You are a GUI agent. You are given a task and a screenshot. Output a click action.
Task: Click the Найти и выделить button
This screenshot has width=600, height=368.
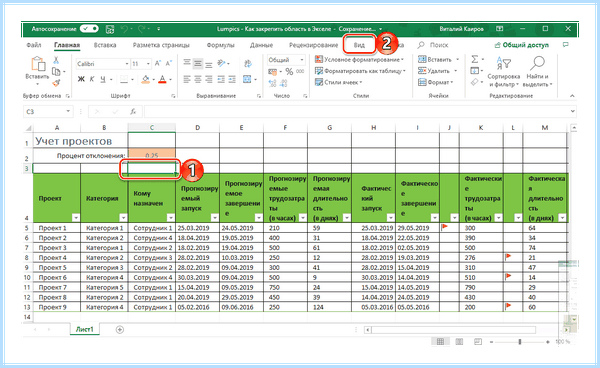click(x=537, y=72)
